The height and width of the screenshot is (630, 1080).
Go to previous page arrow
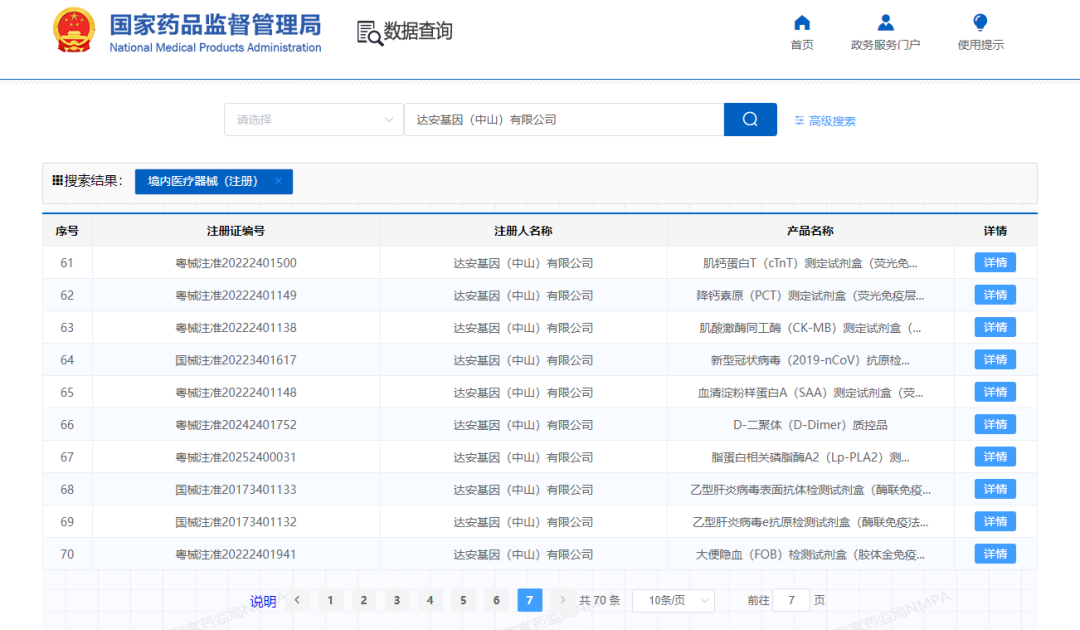coord(298,600)
